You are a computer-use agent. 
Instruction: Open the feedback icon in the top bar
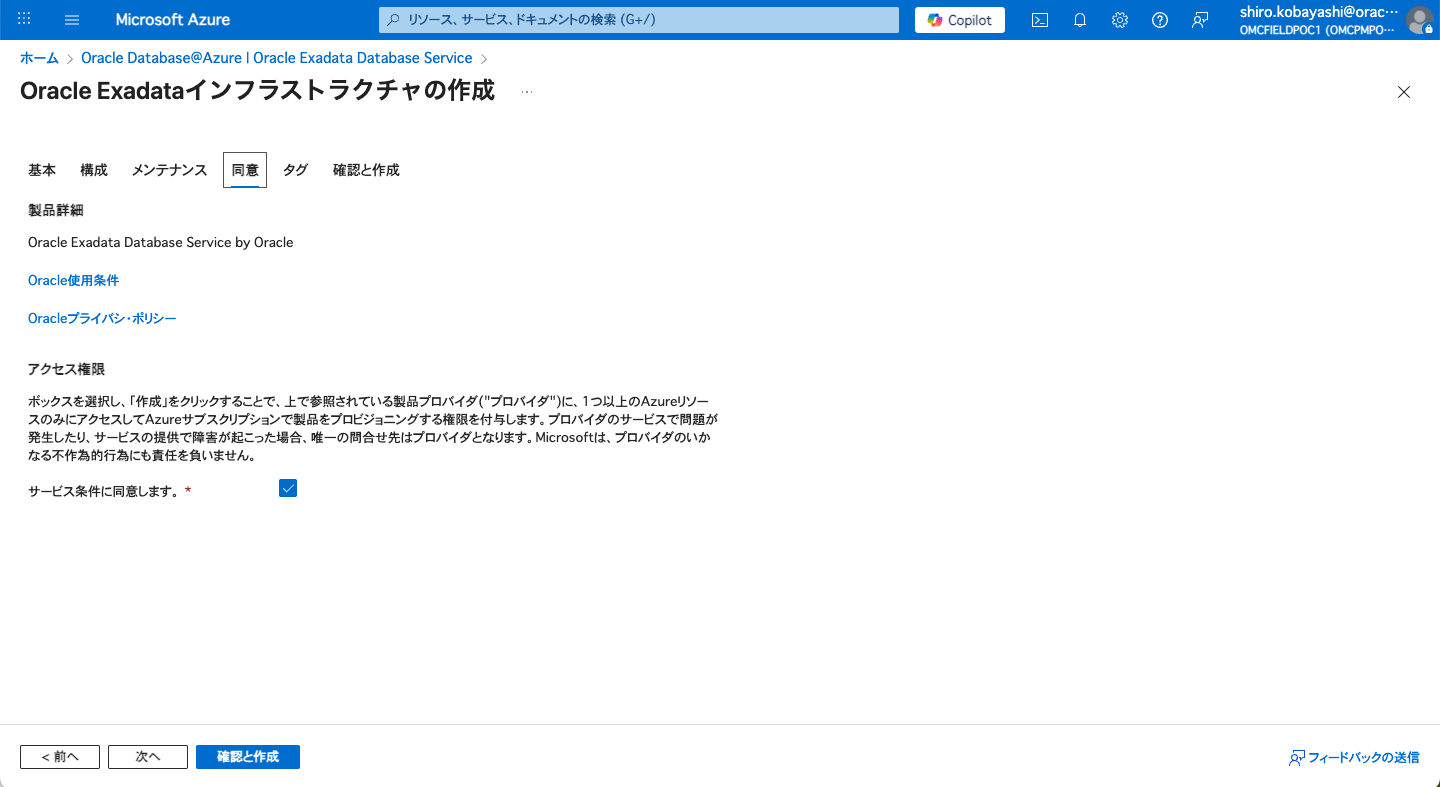click(1199, 19)
